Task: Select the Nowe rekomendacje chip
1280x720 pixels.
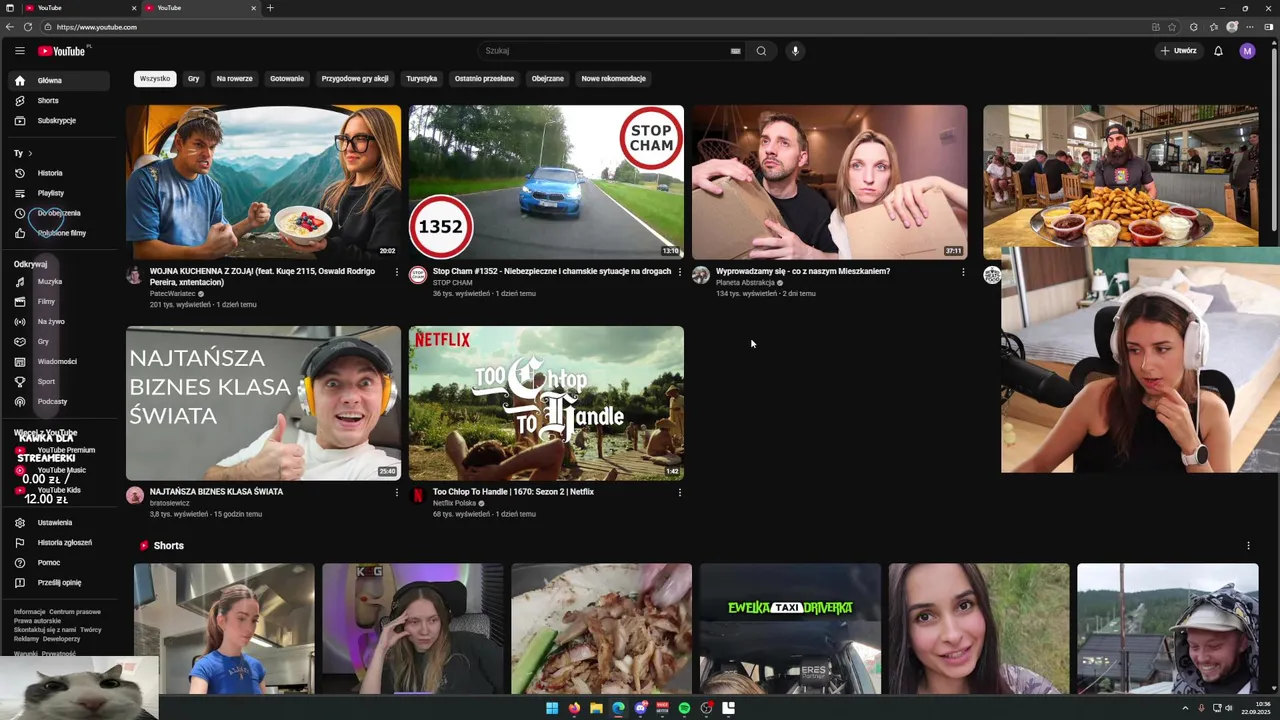Action: (614, 78)
